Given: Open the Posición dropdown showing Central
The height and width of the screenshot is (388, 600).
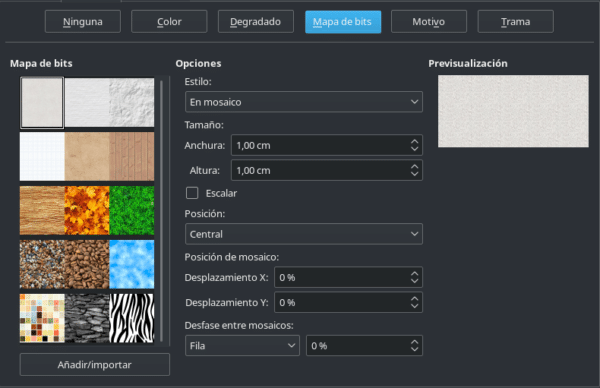Looking at the screenshot, I should tap(304, 234).
